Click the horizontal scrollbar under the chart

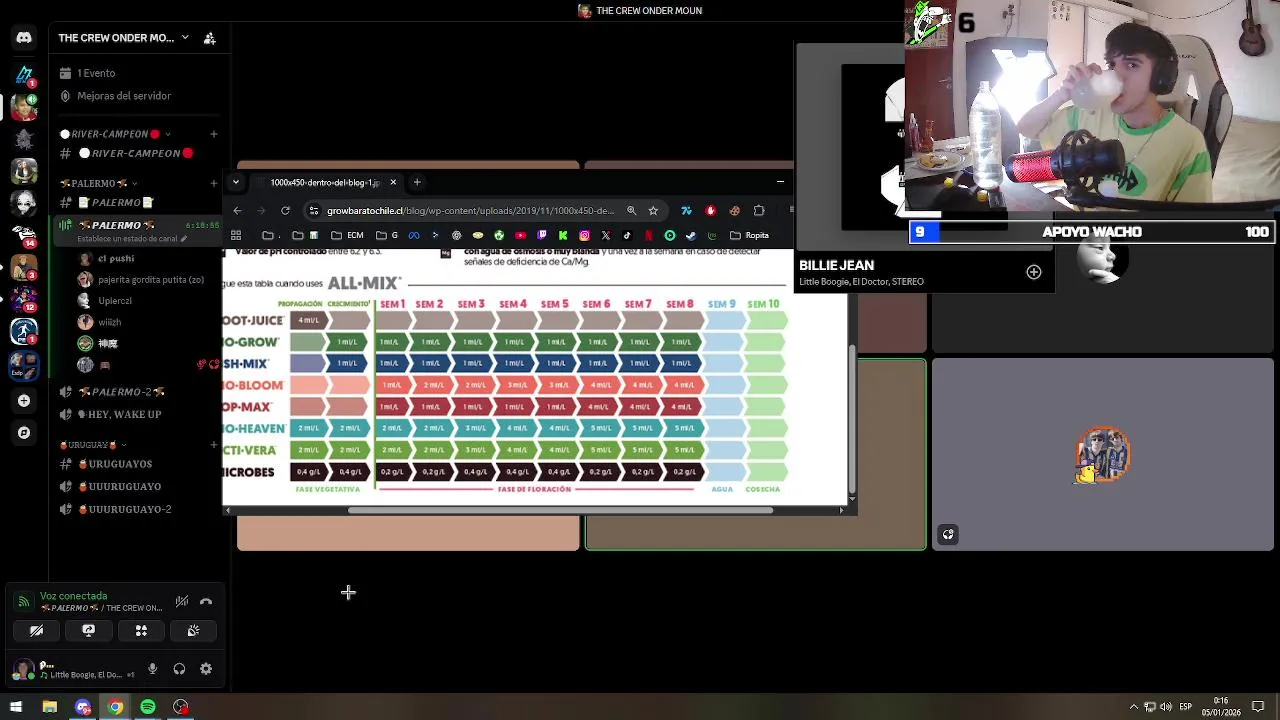point(560,510)
